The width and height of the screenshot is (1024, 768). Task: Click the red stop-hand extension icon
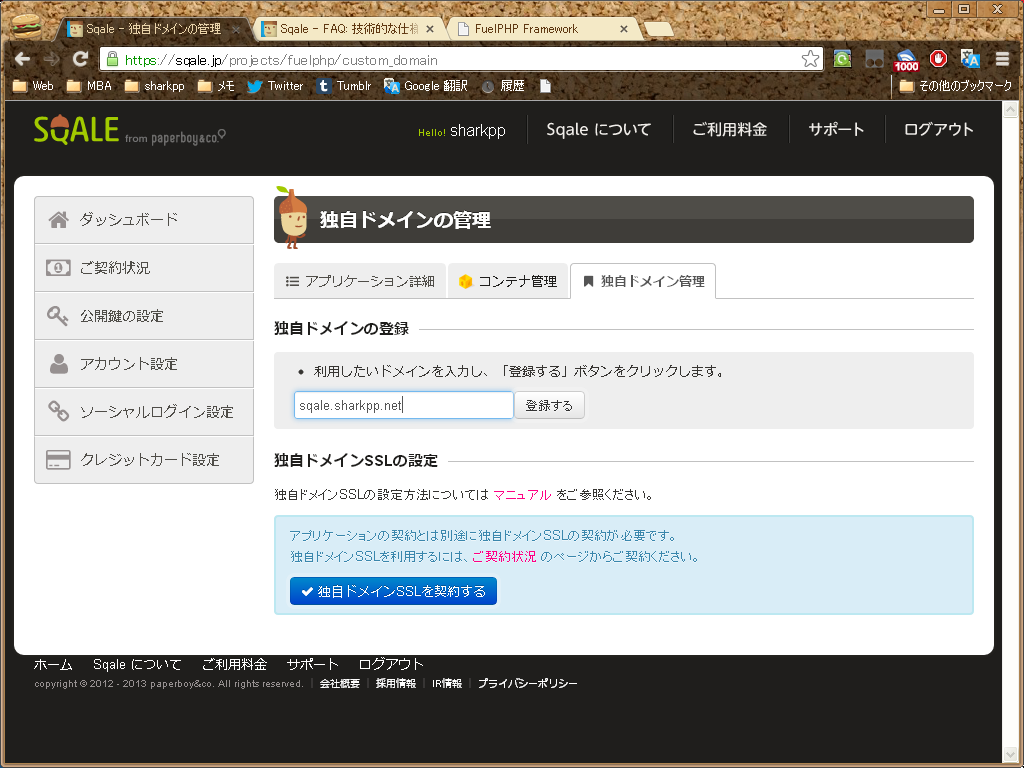(x=938, y=59)
